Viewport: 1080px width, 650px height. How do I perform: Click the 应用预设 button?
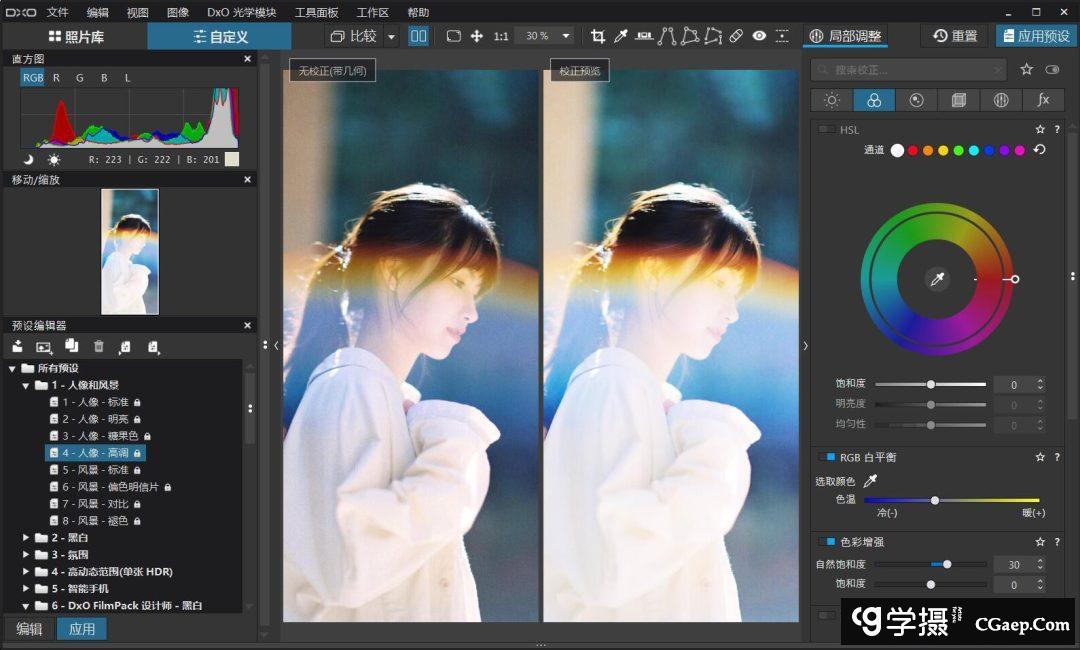point(1035,36)
